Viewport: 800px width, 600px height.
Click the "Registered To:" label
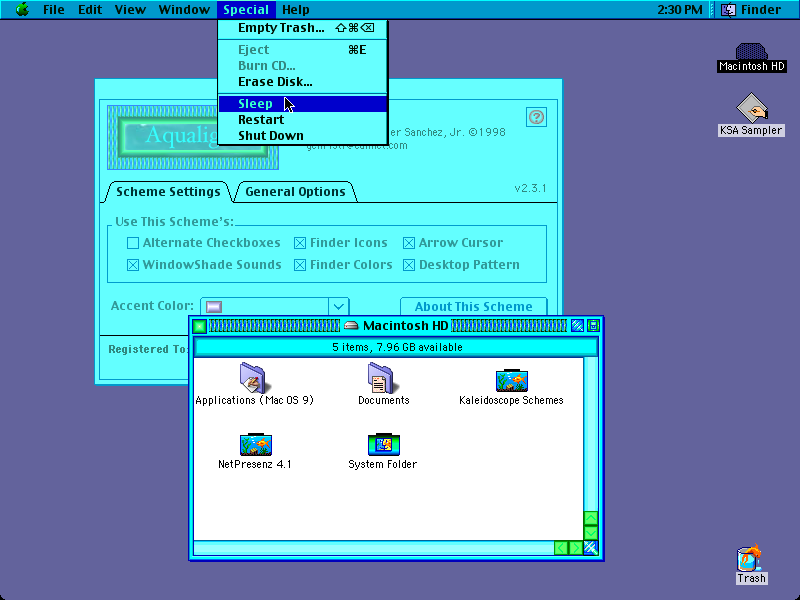(x=148, y=349)
